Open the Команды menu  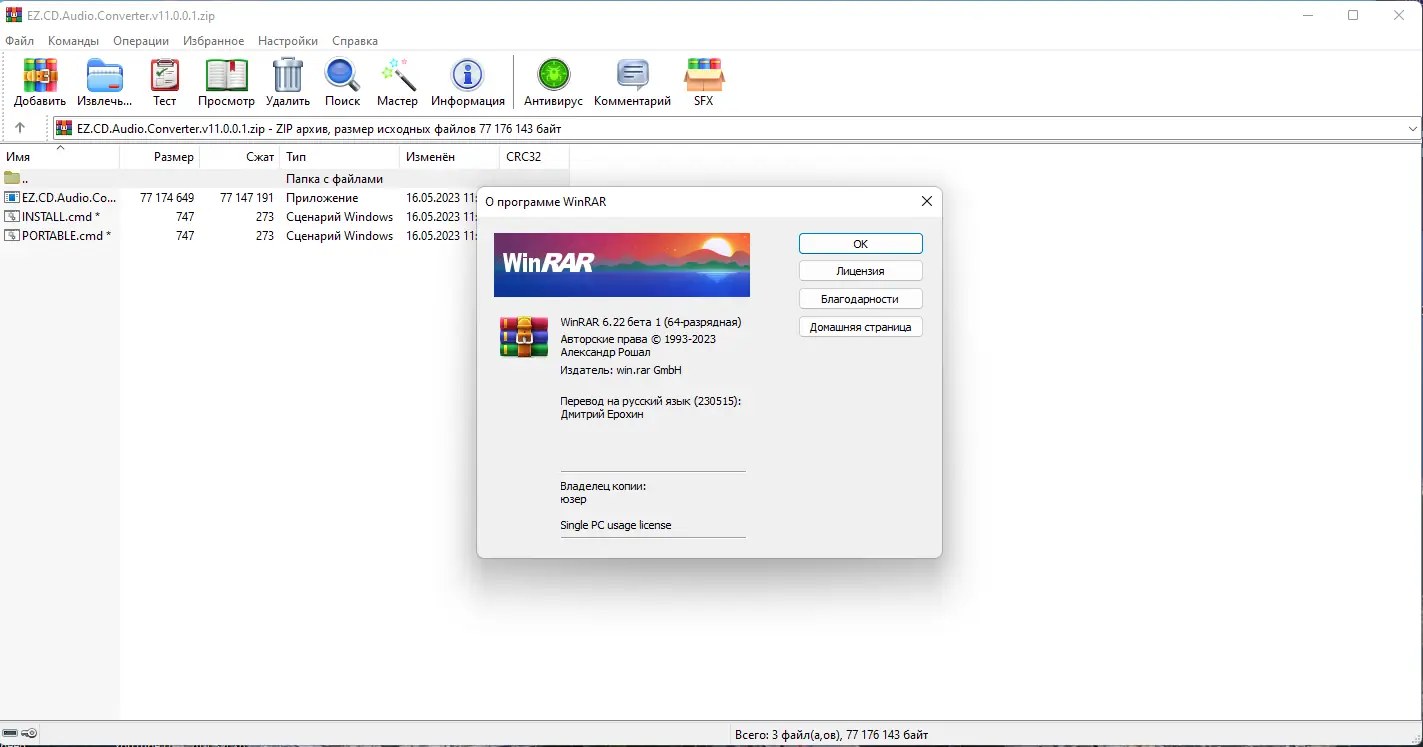[x=73, y=41]
